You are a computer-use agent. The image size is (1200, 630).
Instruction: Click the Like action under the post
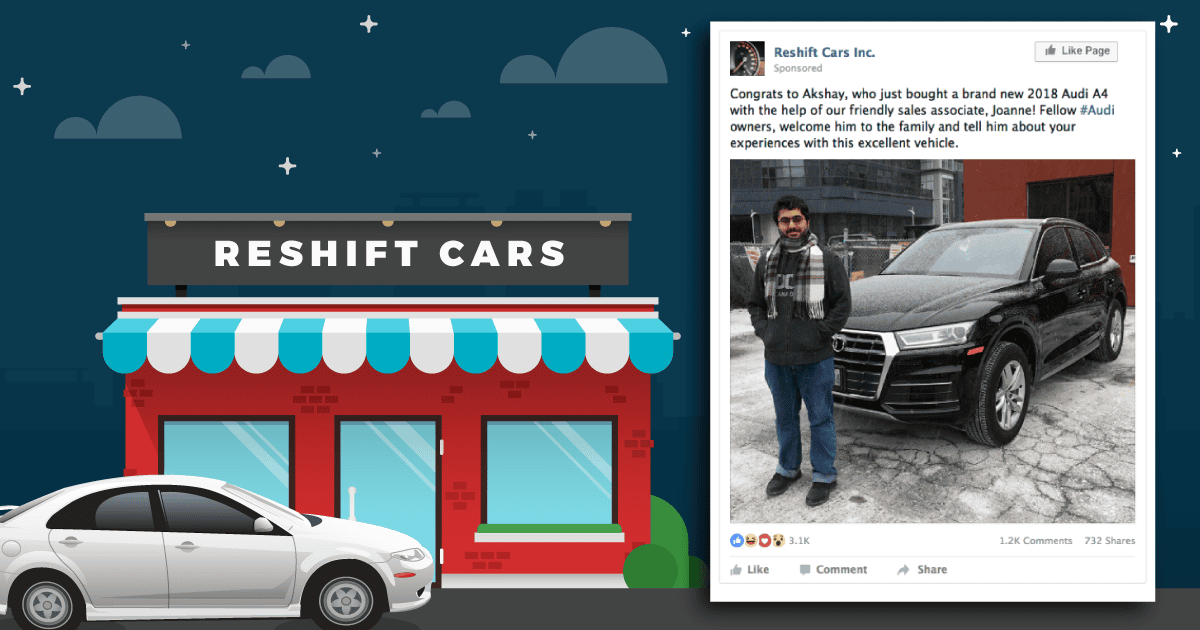[x=750, y=570]
